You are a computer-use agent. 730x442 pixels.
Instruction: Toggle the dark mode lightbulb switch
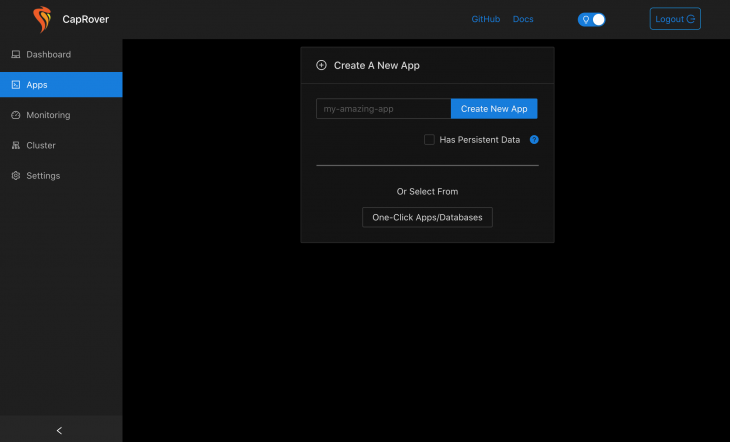pos(591,19)
